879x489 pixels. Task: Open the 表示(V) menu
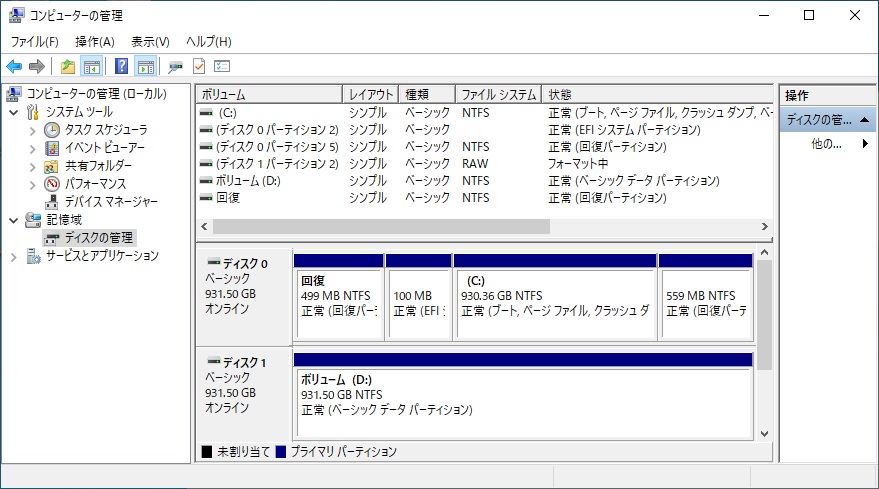150,41
